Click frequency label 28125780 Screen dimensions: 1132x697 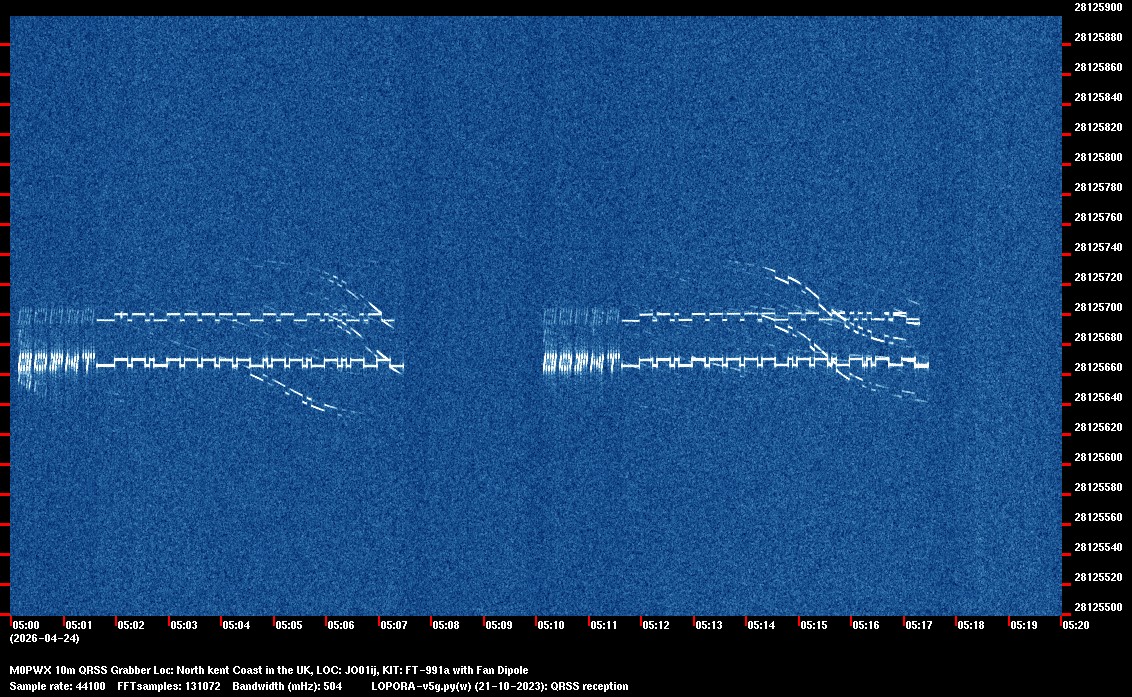point(1098,187)
